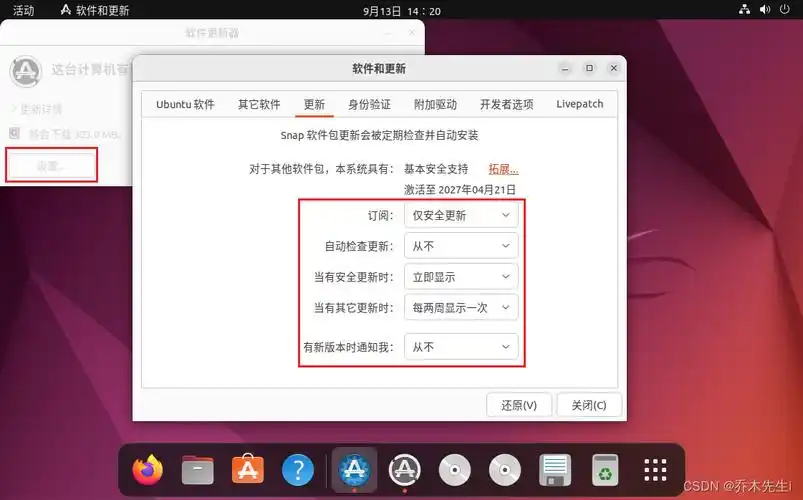Open the Files manager dock icon
803x500 pixels.
point(197,469)
